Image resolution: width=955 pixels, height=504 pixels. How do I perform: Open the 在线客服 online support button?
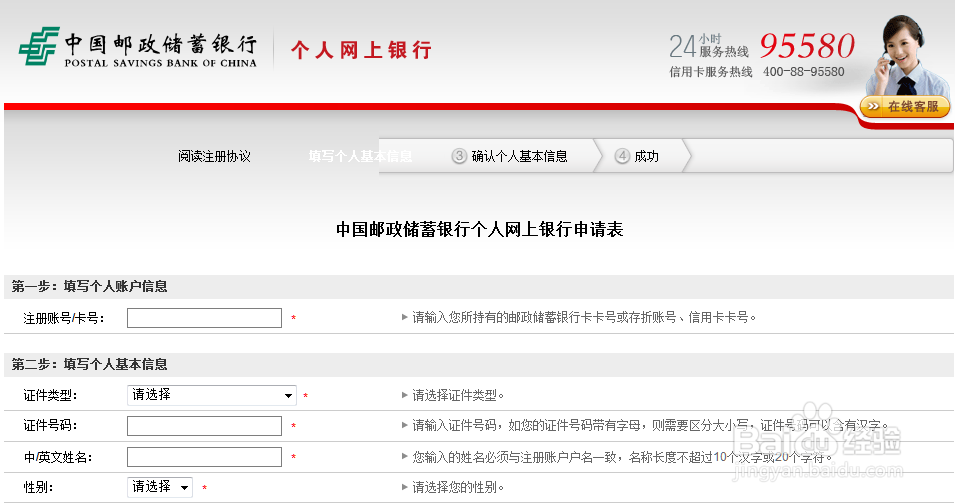(905, 107)
